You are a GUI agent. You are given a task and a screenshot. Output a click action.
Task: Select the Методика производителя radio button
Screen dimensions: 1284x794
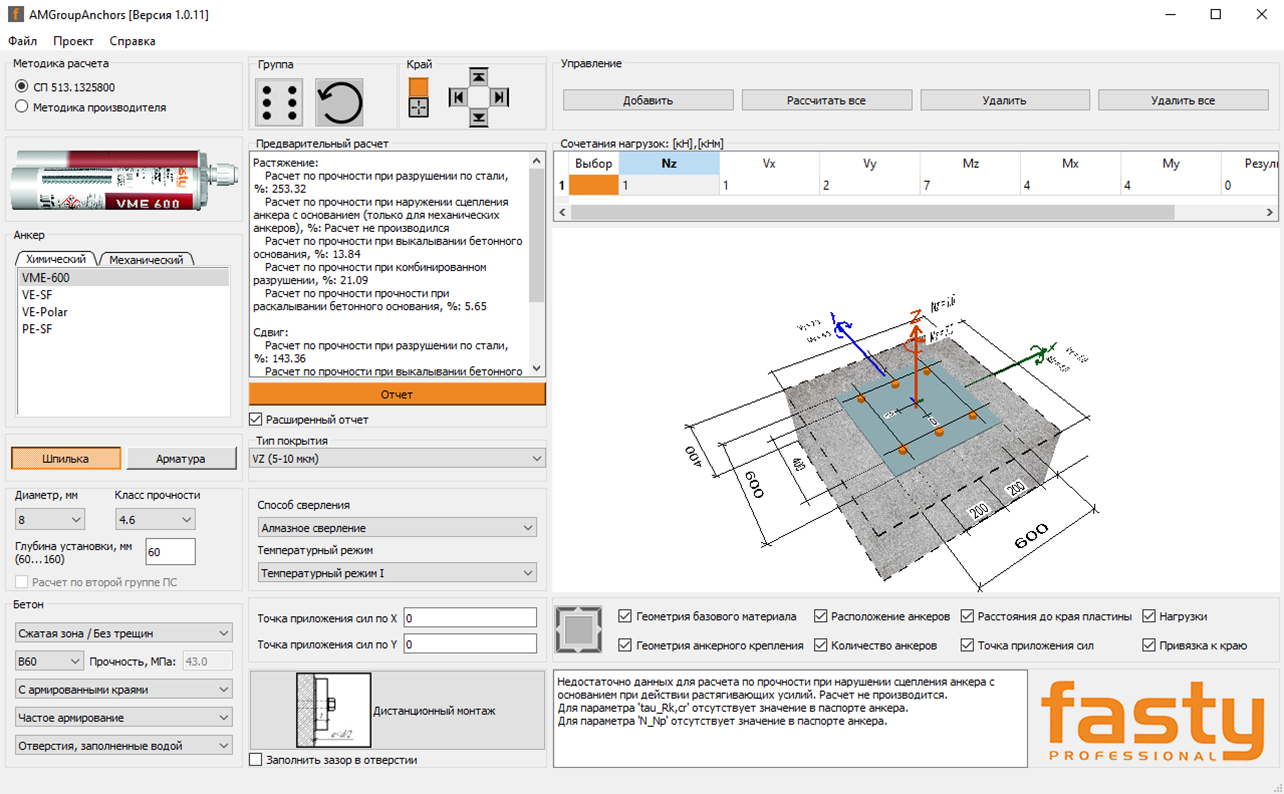point(22,107)
